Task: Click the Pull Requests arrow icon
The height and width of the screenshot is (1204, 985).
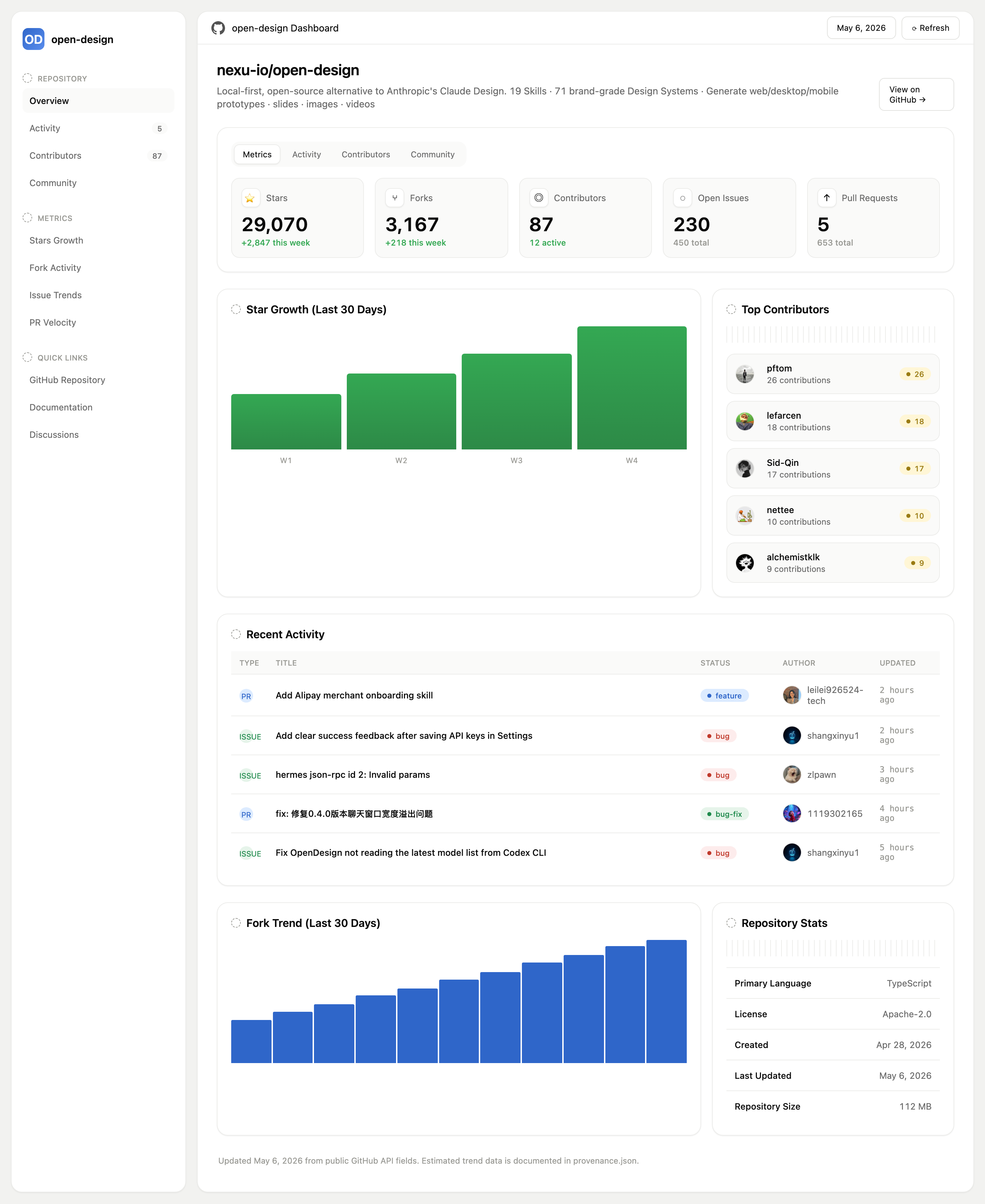Action: (x=827, y=198)
